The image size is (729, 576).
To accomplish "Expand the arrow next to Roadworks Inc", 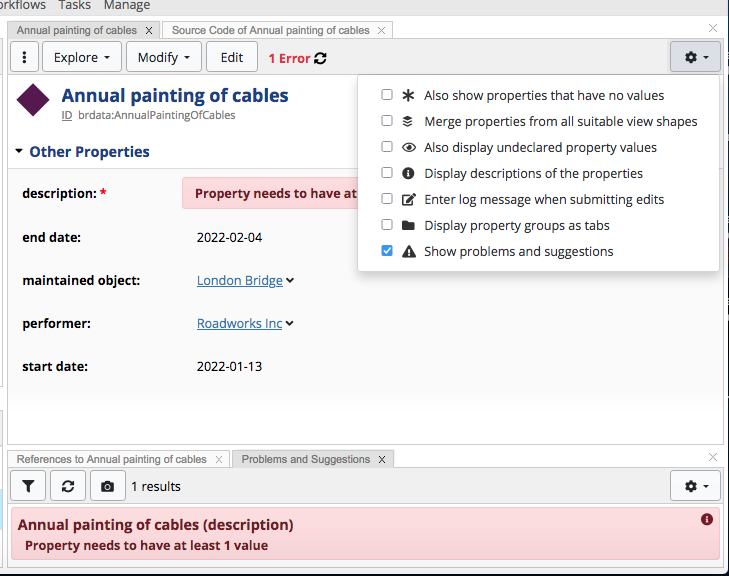I will pos(290,324).
